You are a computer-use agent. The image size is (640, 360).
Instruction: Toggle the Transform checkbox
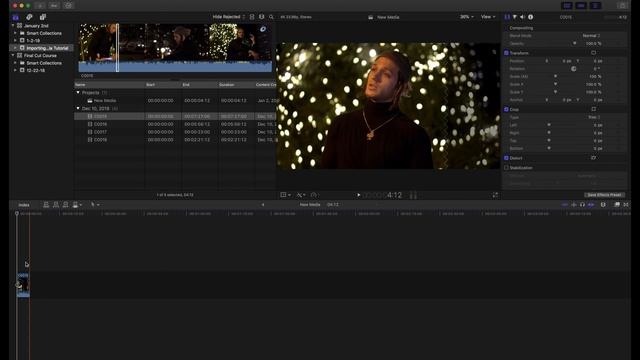[506, 53]
